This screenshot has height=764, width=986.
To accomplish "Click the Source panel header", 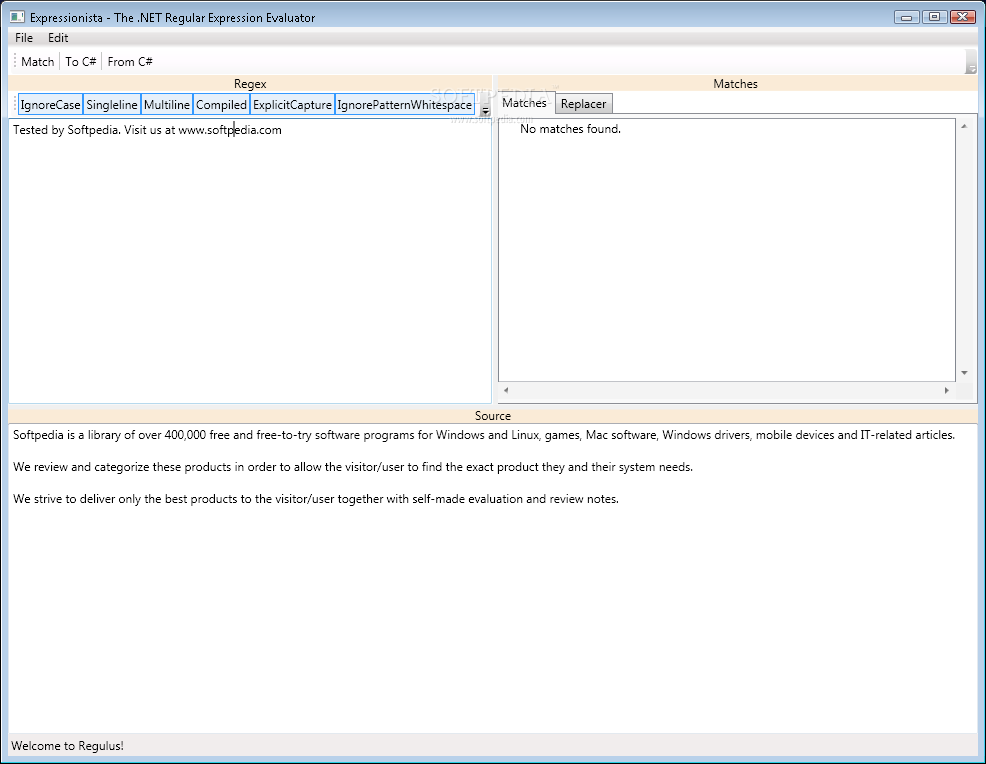I will pyautogui.click(x=493, y=416).
